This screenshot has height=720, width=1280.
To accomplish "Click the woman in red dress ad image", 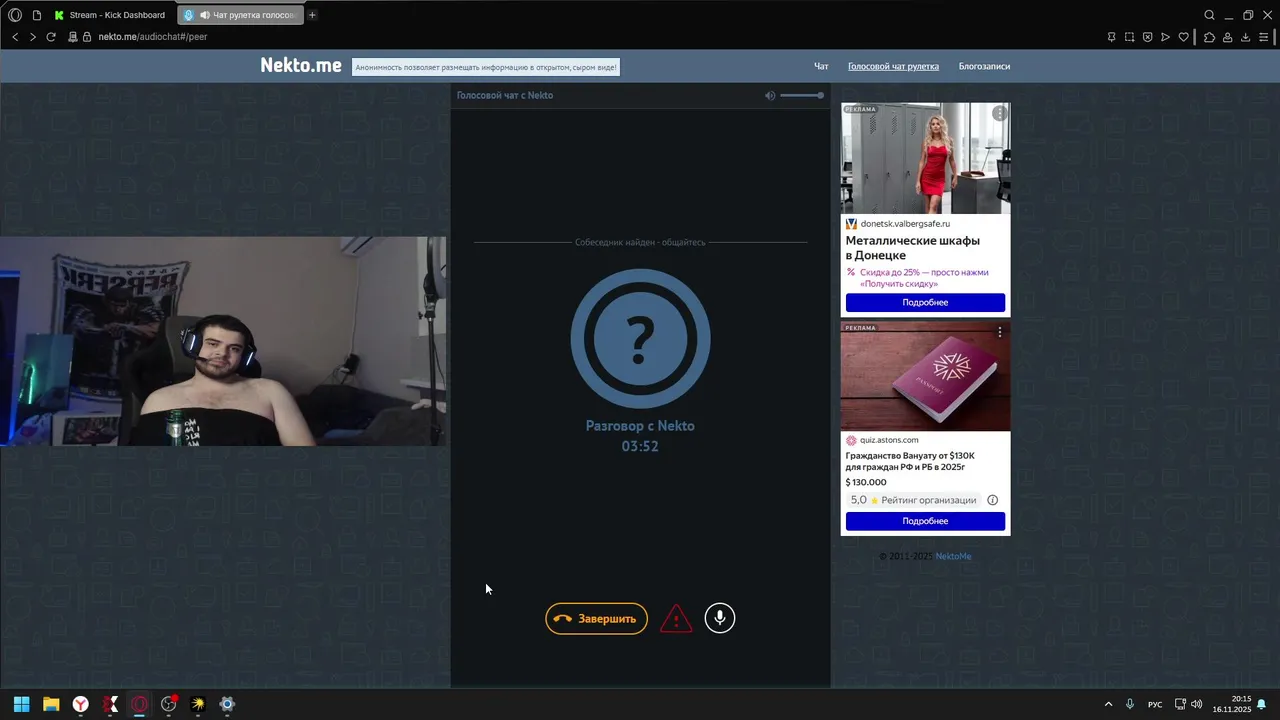I will pos(925,158).
